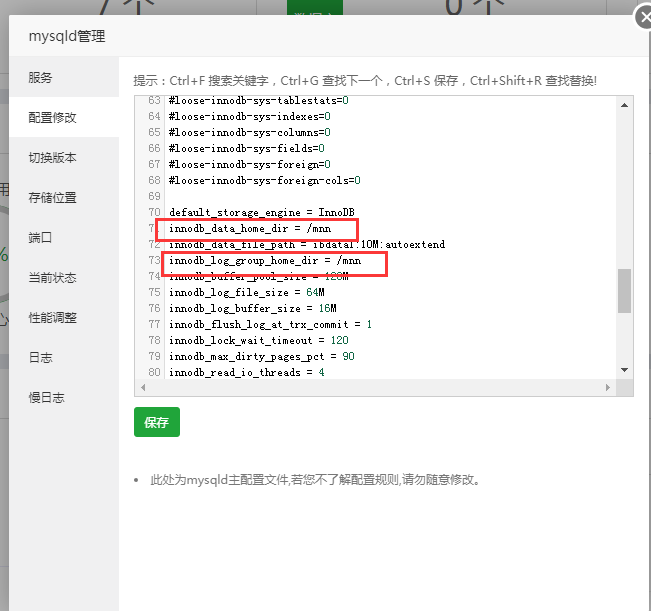Switch to the 切换版本 tab
The width and height of the screenshot is (651, 611).
pyautogui.click(x=64, y=157)
